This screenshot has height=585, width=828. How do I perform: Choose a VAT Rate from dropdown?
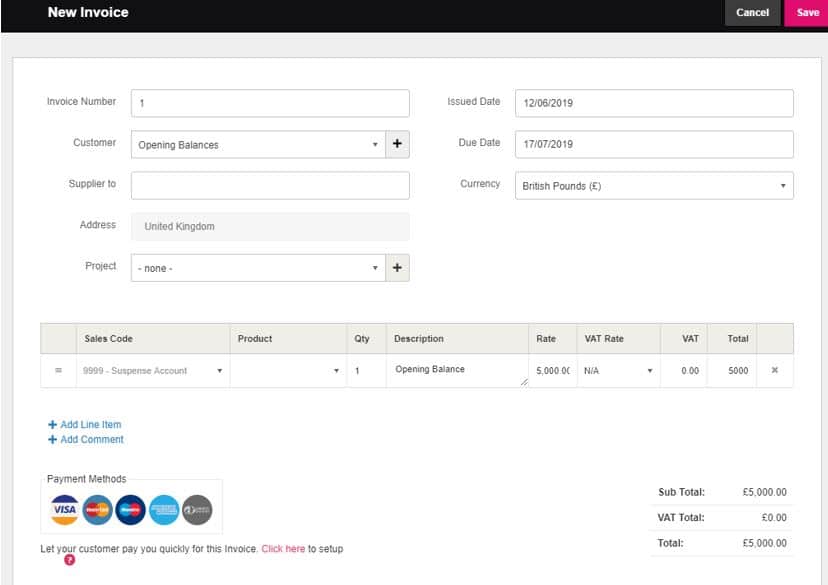click(618, 371)
